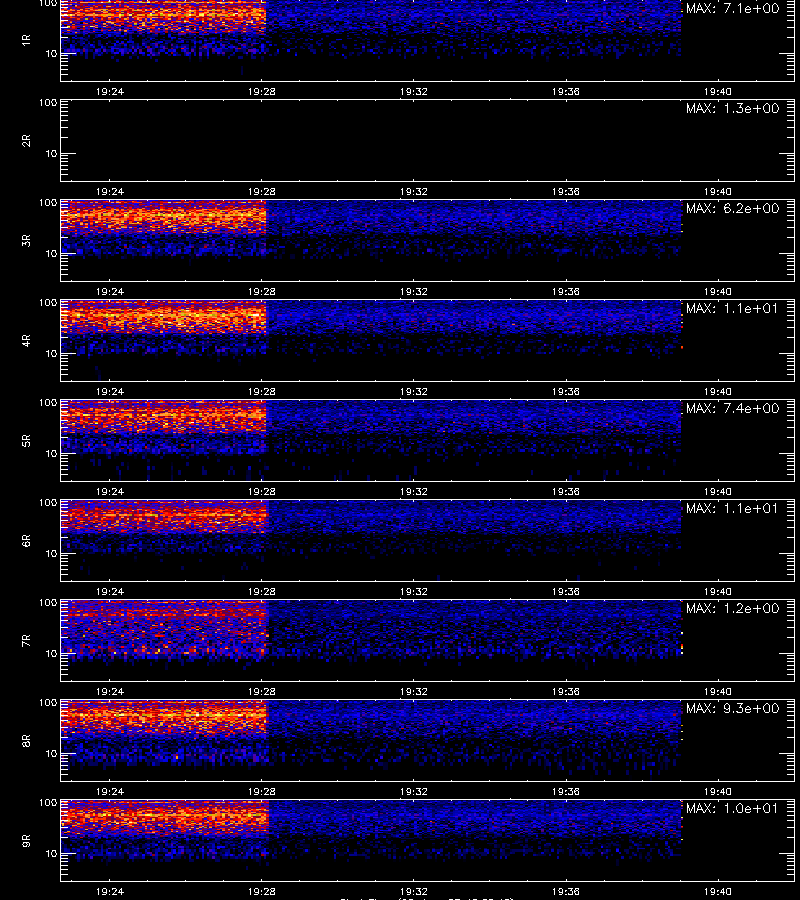Click the 5R panel axis label

coord(26,440)
